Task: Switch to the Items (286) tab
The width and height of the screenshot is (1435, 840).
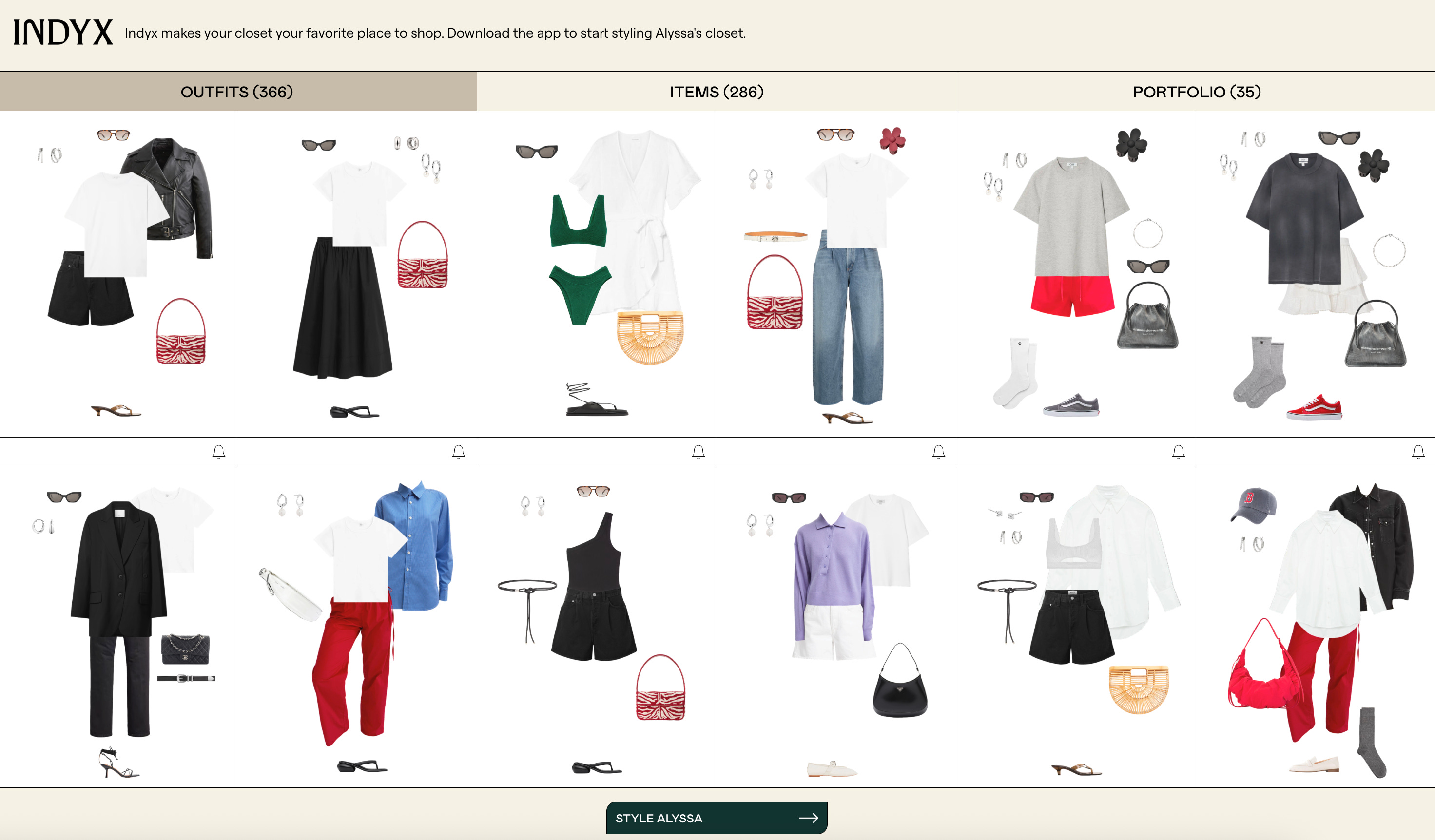Action: (x=717, y=92)
